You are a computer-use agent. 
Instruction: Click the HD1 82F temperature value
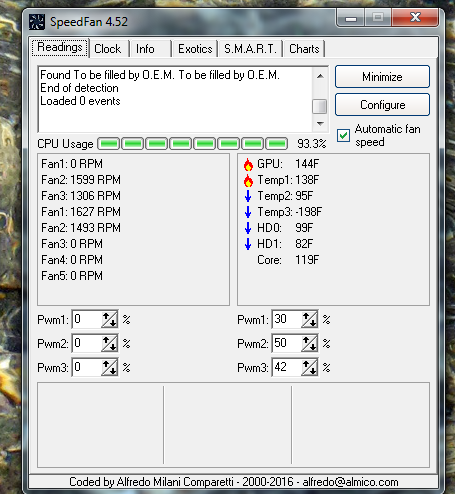coord(304,244)
